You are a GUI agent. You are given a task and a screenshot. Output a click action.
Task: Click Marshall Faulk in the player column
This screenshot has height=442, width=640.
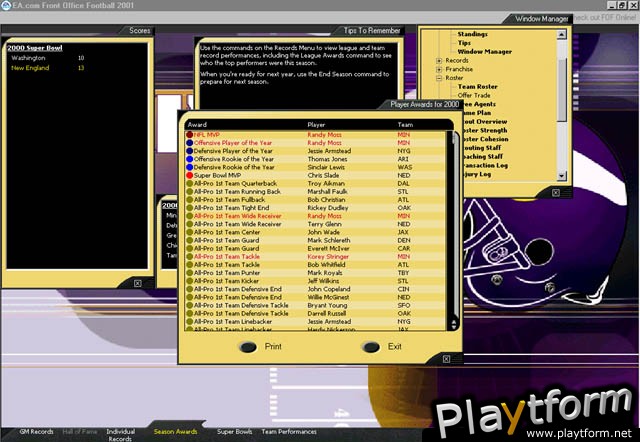[x=327, y=191]
